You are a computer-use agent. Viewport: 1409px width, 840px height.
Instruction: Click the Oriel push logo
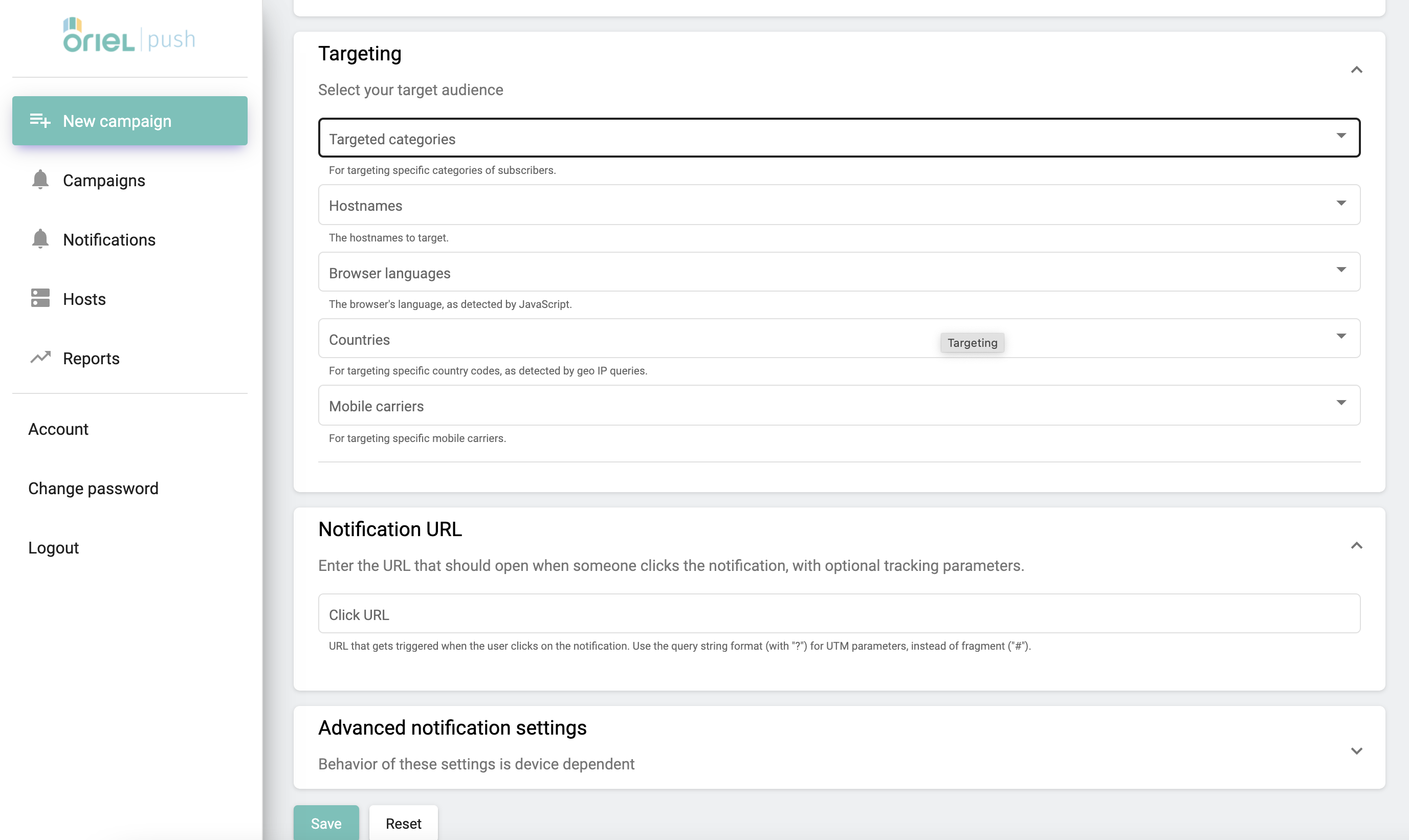[x=129, y=36]
